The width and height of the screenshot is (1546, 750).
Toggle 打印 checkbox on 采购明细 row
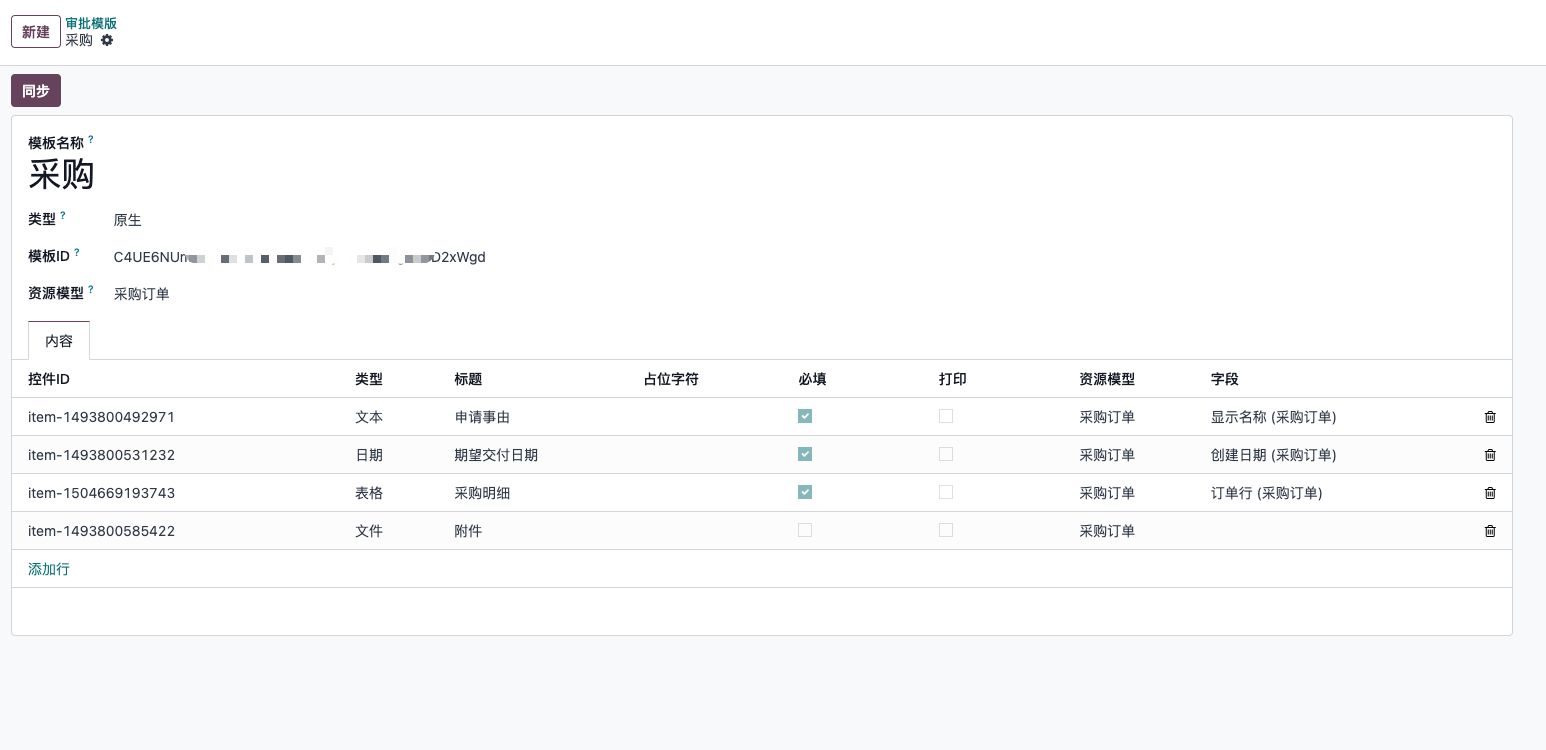tap(946, 492)
